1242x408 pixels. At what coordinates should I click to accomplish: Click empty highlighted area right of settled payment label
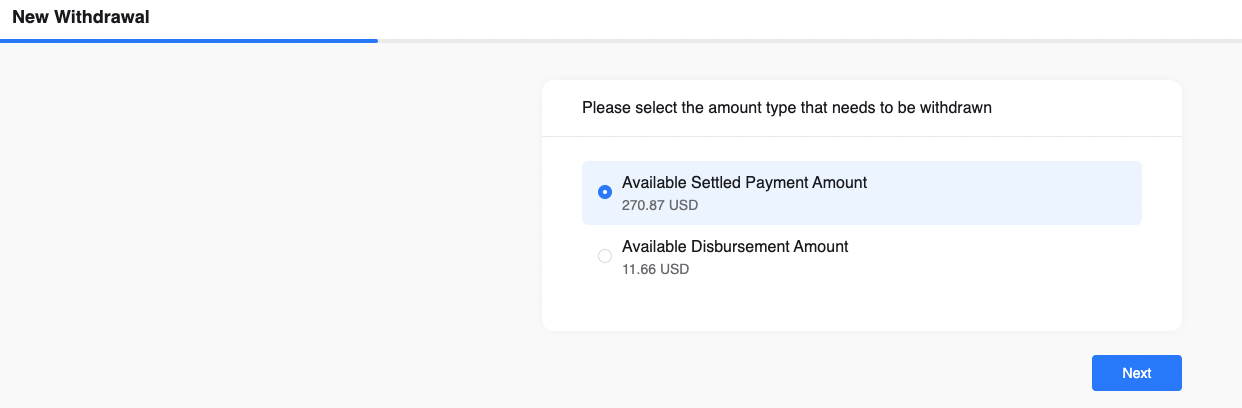point(1000,193)
